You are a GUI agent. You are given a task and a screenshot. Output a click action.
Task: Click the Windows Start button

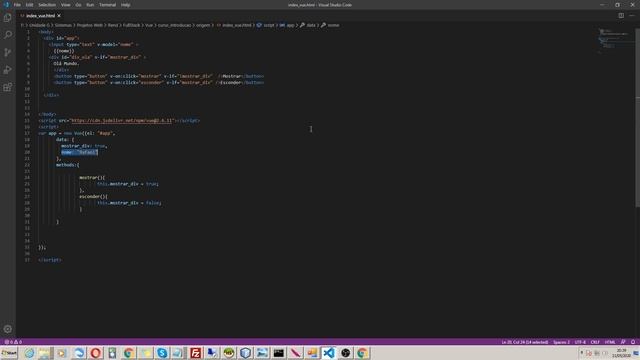(9, 353)
